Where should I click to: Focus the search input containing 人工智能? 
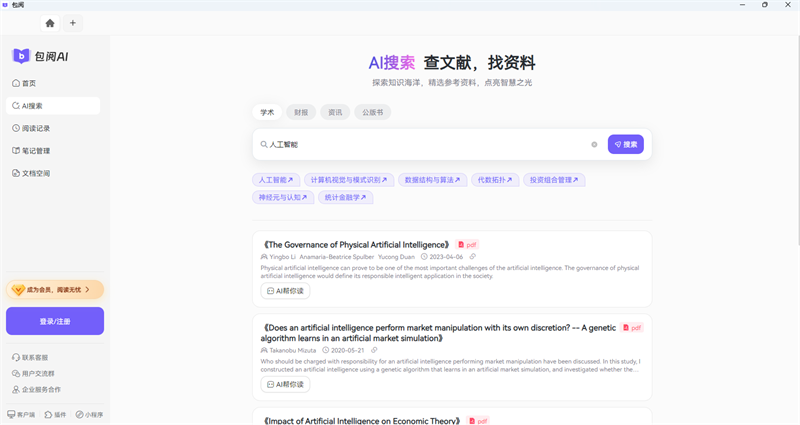click(x=420, y=145)
